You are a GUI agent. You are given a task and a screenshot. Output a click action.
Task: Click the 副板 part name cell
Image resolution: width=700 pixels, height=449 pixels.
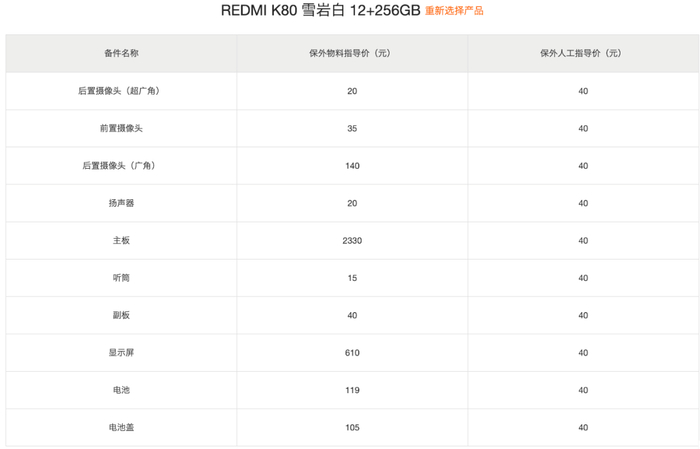point(121,315)
